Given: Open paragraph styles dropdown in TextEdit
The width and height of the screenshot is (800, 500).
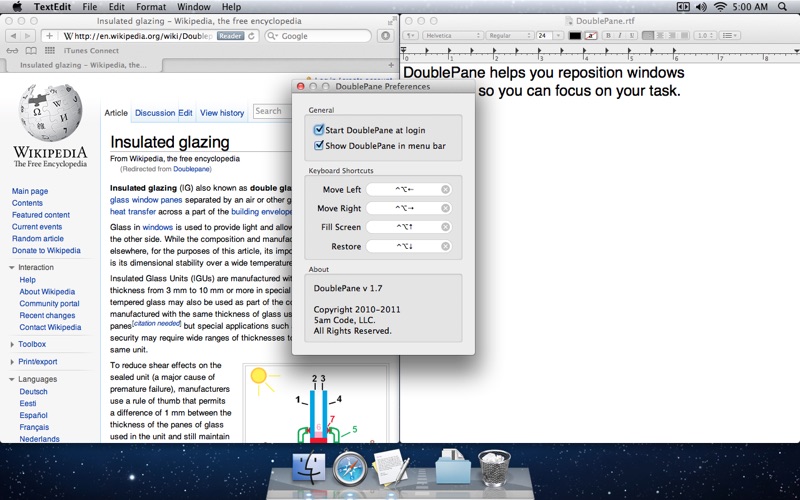Looking at the screenshot, I should coord(411,35).
